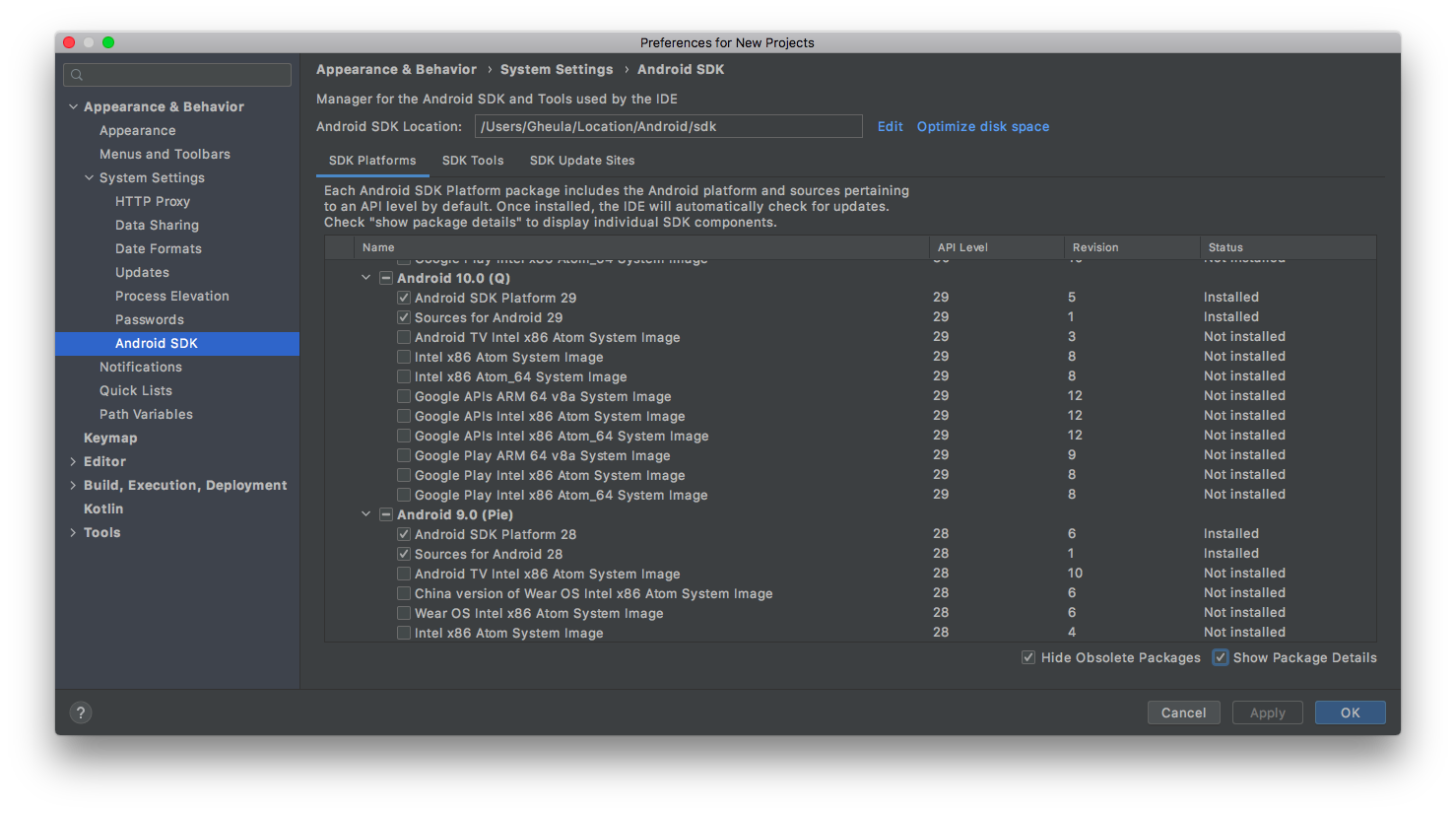Uncheck Android SDK Platform 29
The image size is (1456, 814).
pyautogui.click(x=404, y=298)
